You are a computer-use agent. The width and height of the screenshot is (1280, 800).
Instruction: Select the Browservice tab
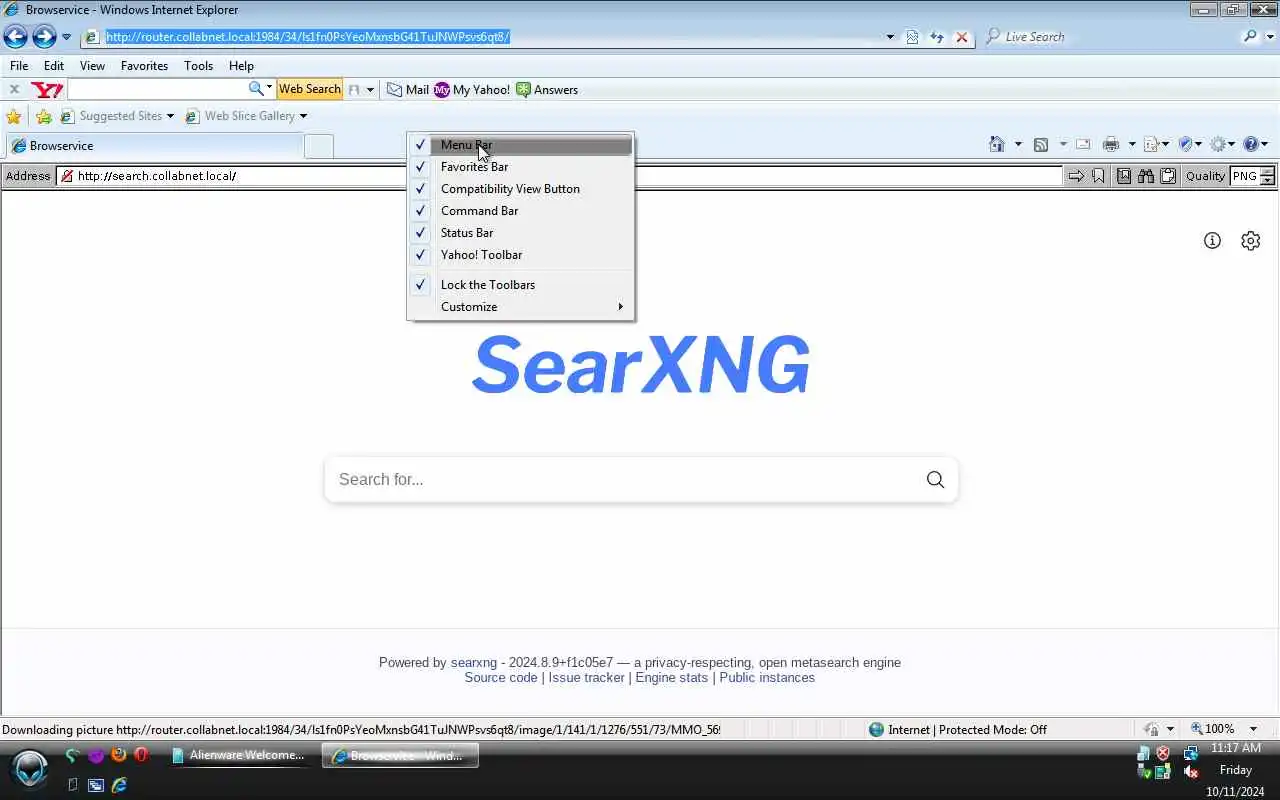(x=154, y=146)
